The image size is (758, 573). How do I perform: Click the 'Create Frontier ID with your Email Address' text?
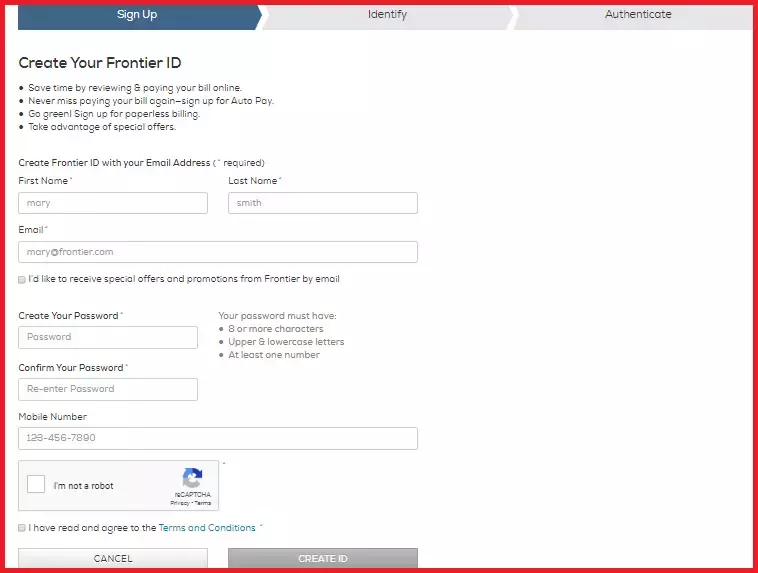(x=114, y=163)
